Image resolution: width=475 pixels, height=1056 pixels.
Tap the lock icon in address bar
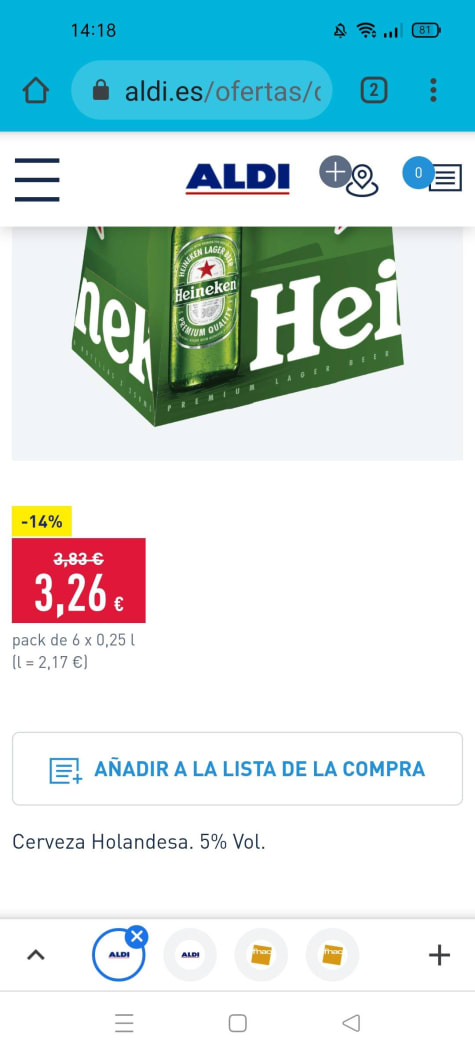pyautogui.click(x=100, y=90)
